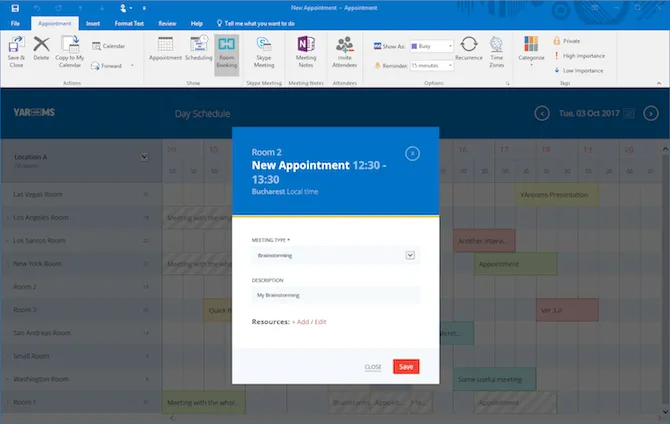Click the New York Room row
The image size is (670, 424).
point(81,264)
